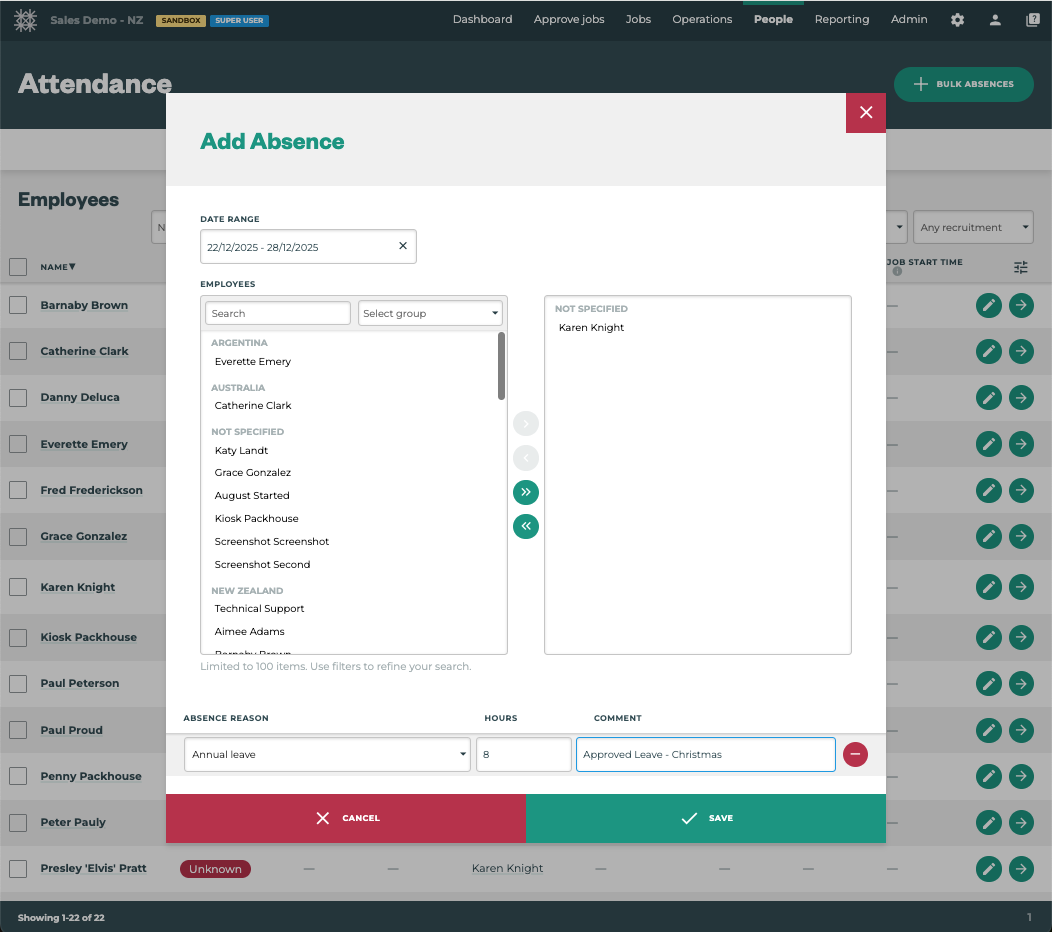Image resolution: width=1052 pixels, height=932 pixels.
Task: Open column filter settings icon in table header
Action: point(1020,267)
